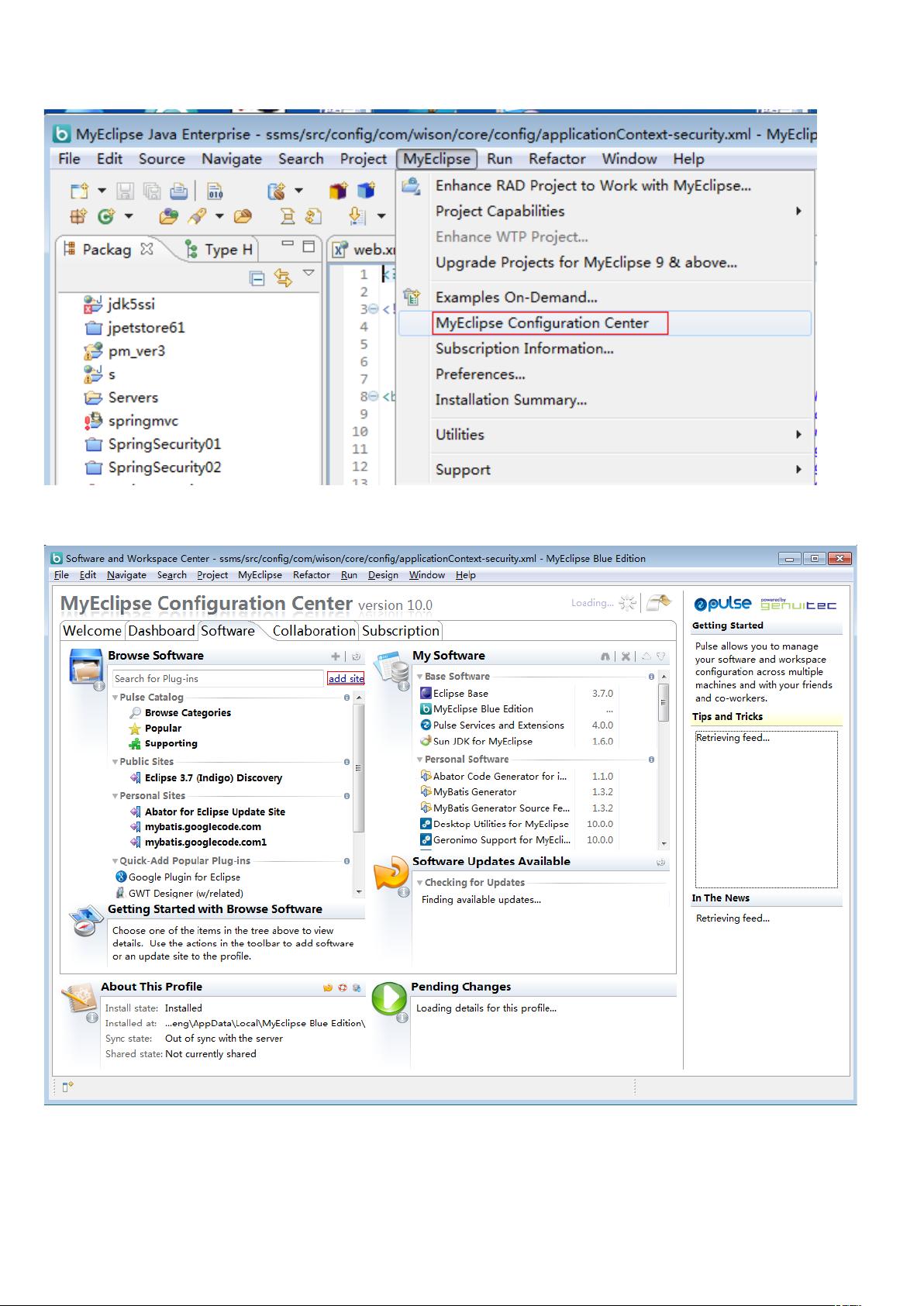The image size is (924, 1306).
Task: Select Eclipse 3.7 (Indigo) Discovery site
Action: [213, 778]
